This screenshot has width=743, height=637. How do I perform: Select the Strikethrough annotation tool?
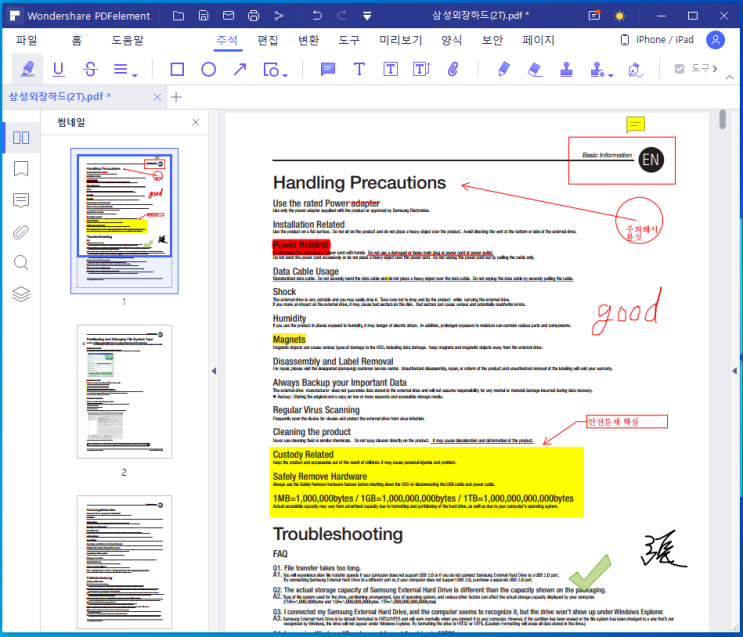tap(90, 69)
